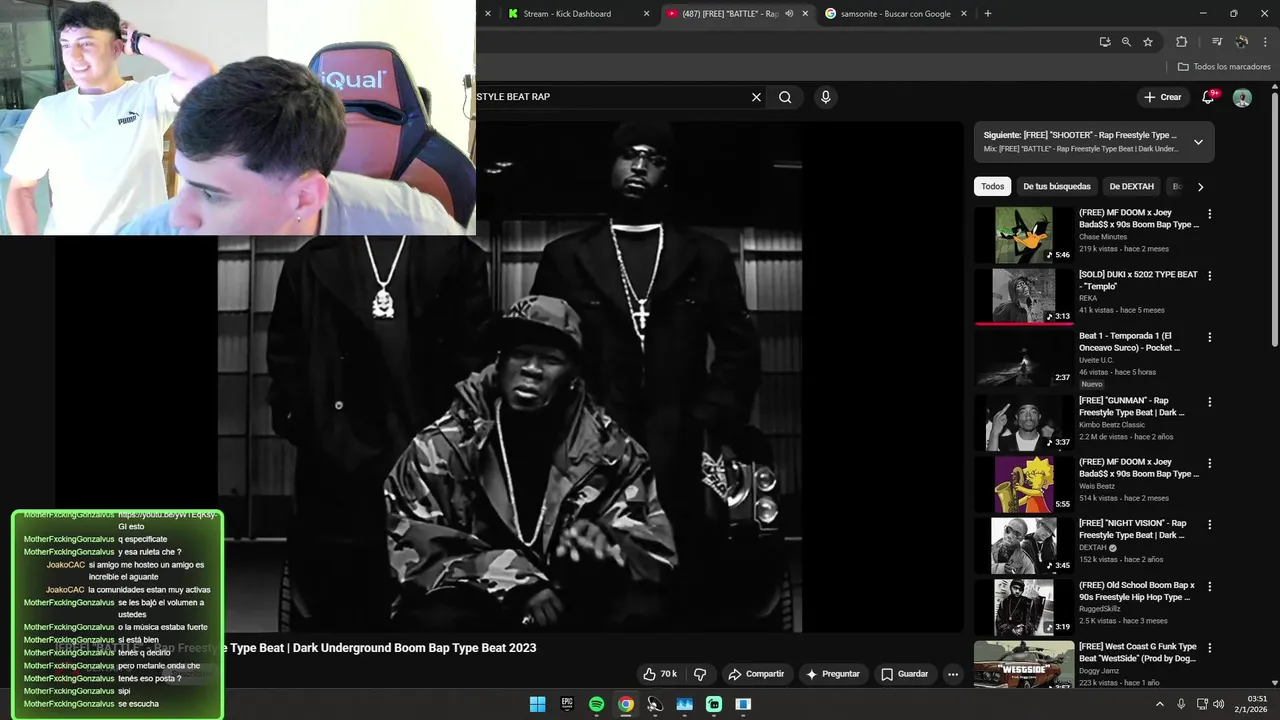The width and height of the screenshot is (1280, 720).
Task: Click Google Chrome taskbar icon
Action: pyautogui.click(x=625, y=704)
